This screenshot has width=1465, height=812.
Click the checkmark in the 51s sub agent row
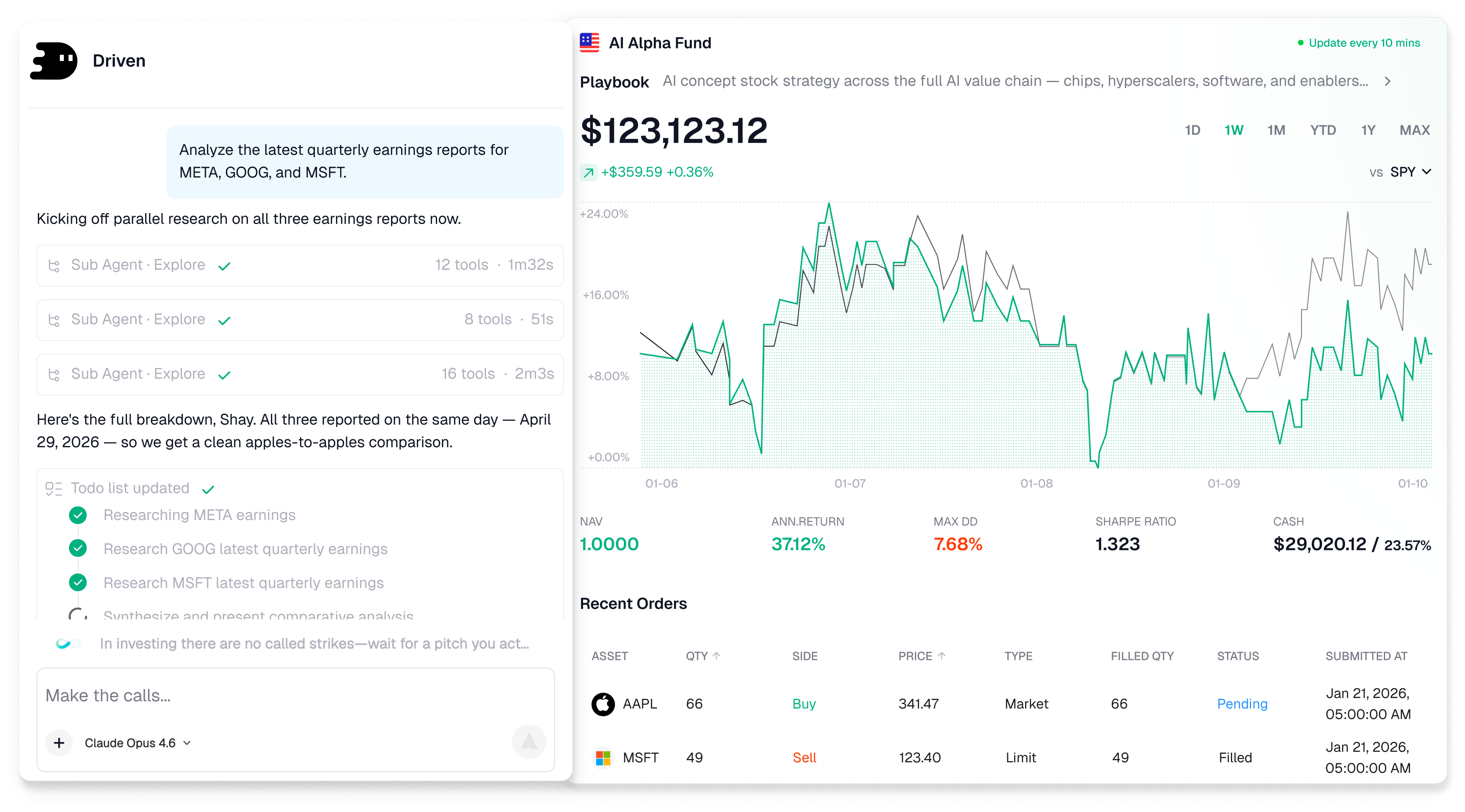pyautogui.click(x=225, y=320)
